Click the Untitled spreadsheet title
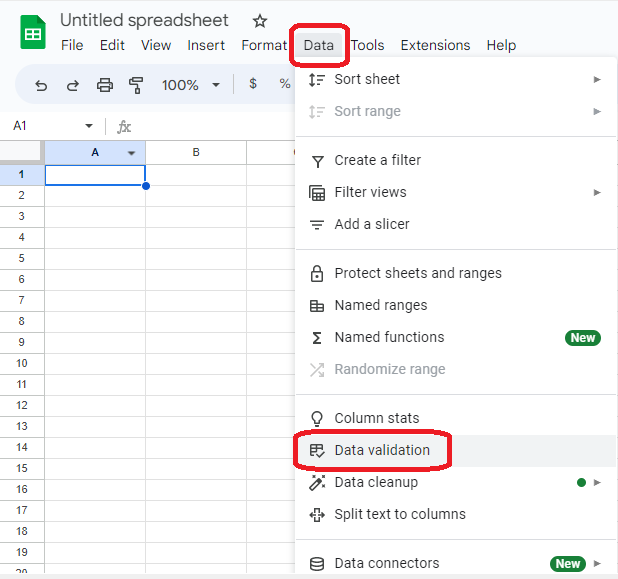 click(144, 20)
